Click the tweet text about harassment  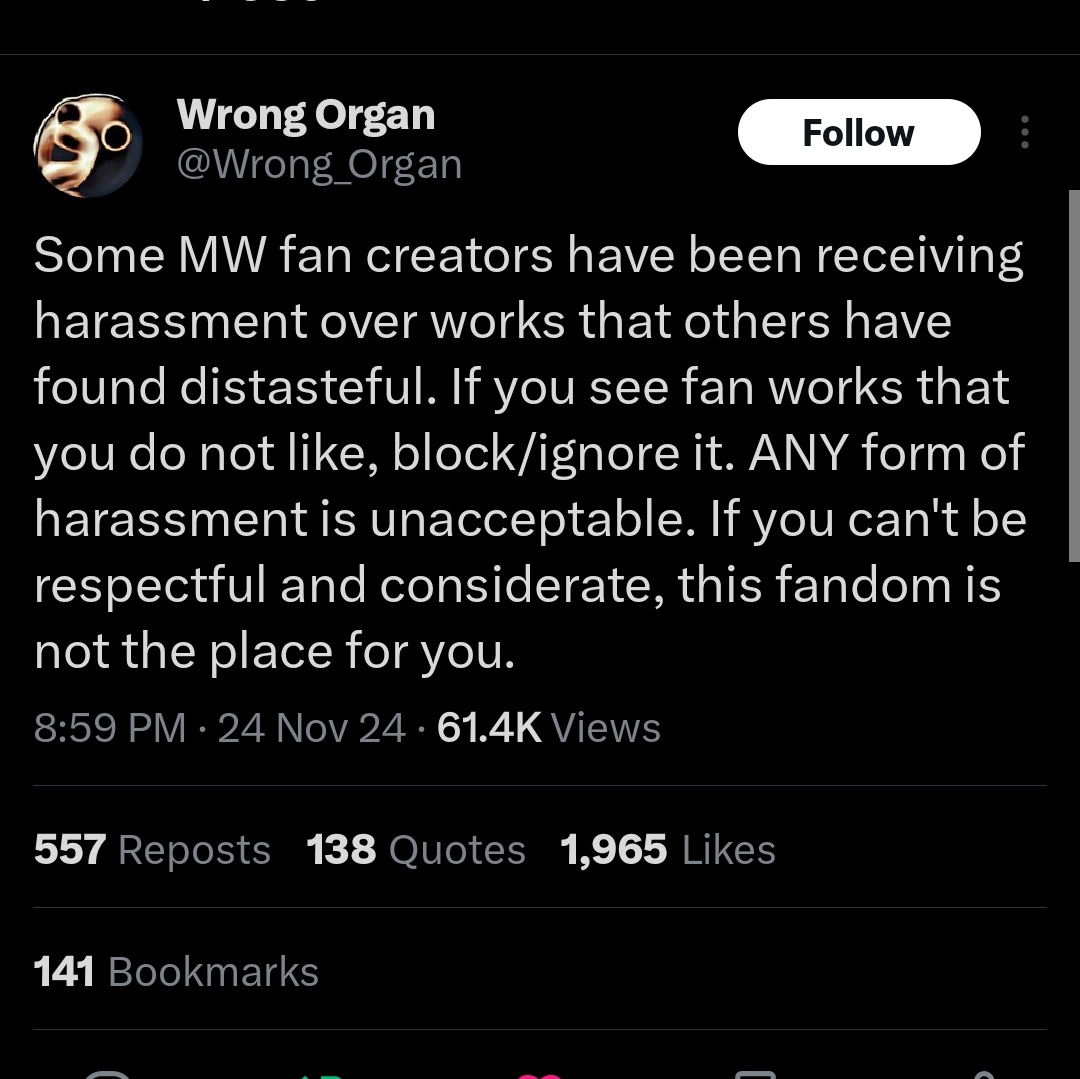tap(530, 453)
